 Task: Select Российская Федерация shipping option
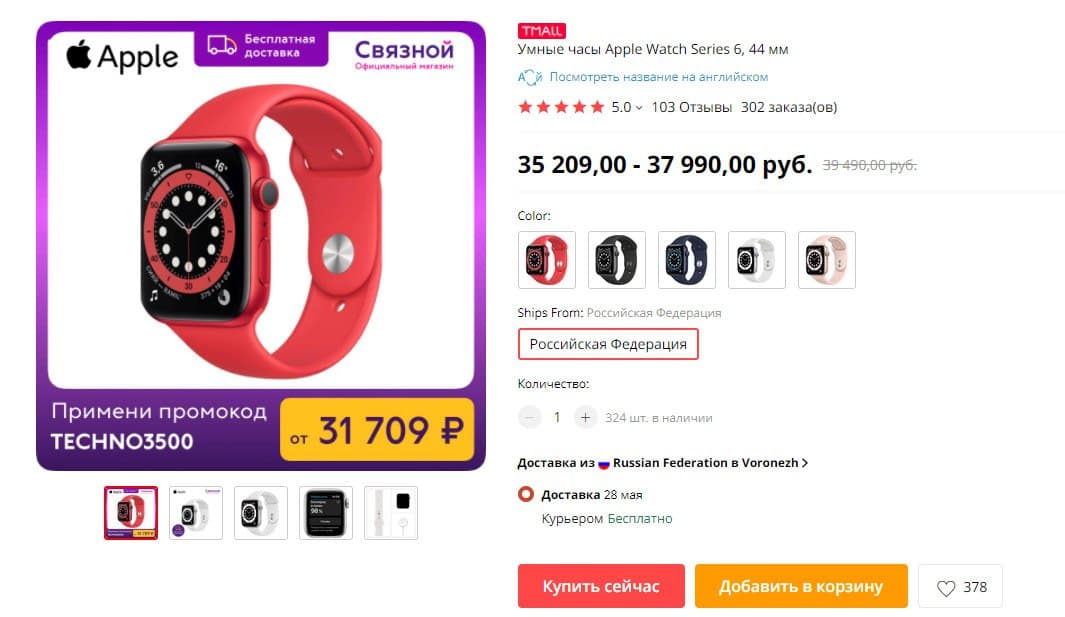point(608,344)
